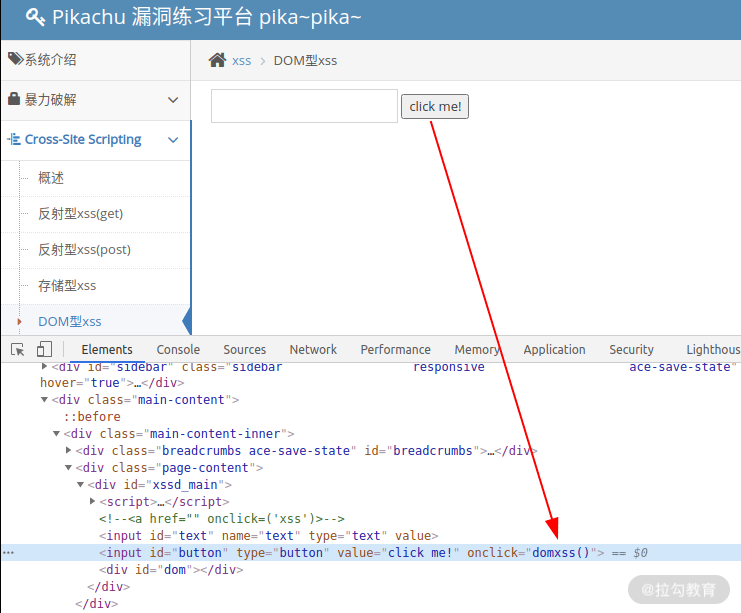The height and width of the screenshot is (613, 741).
Task: Open the Network tab
Action: coord(313,350)
